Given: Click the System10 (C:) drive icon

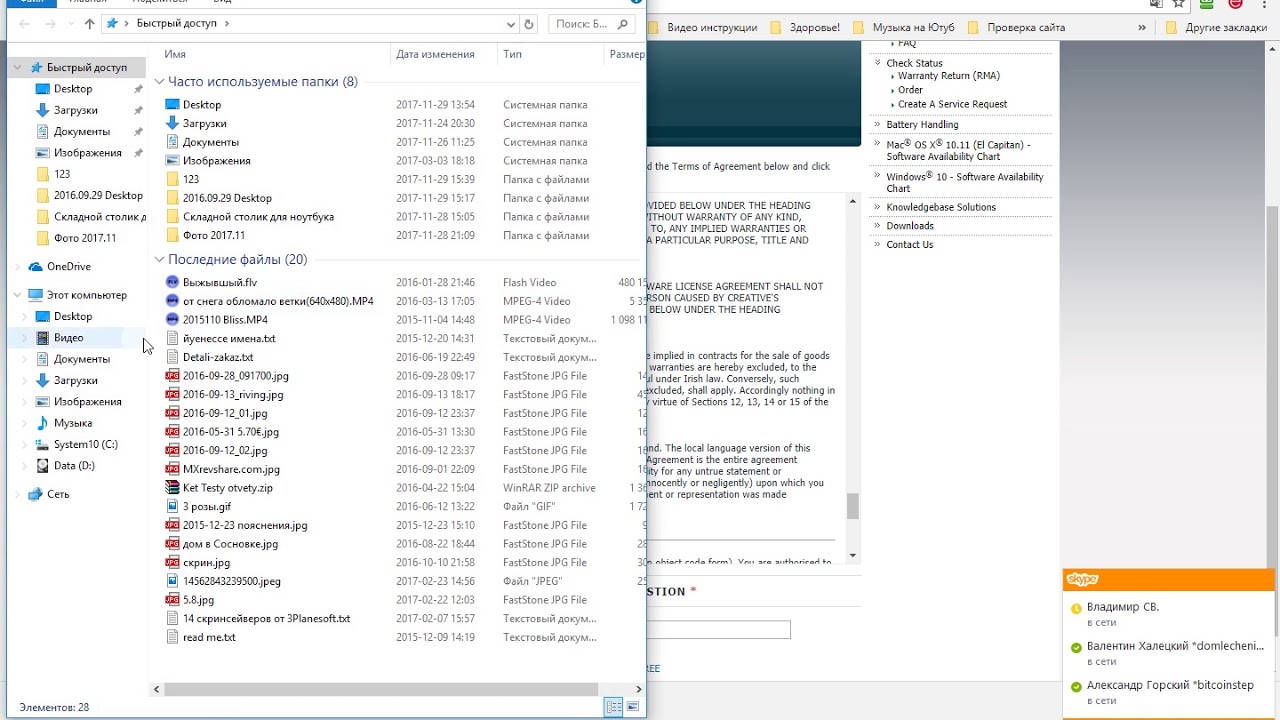Looking at the screenshot, I should pos(42,445).
